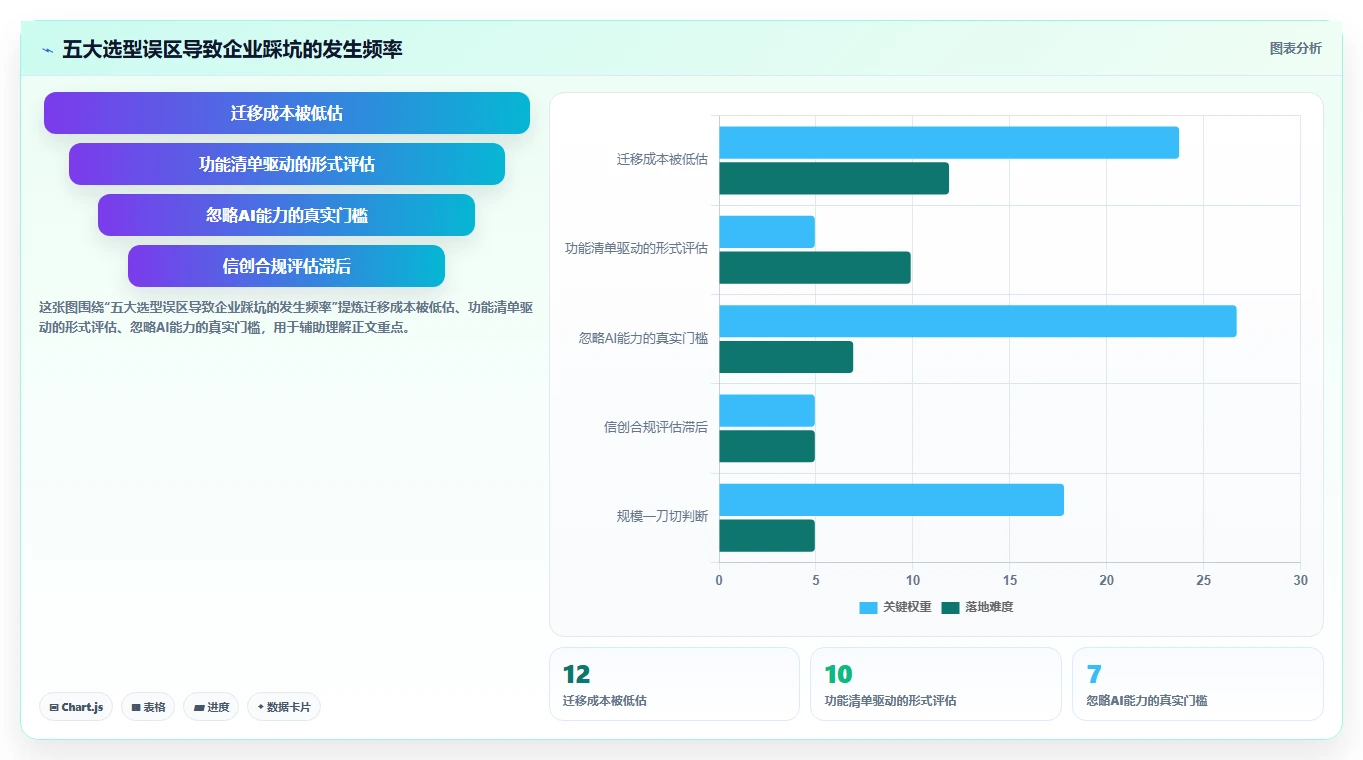Click the blue bar for 信创合规评估滞后
This screenshot has height=760, width=1363.
767,411
